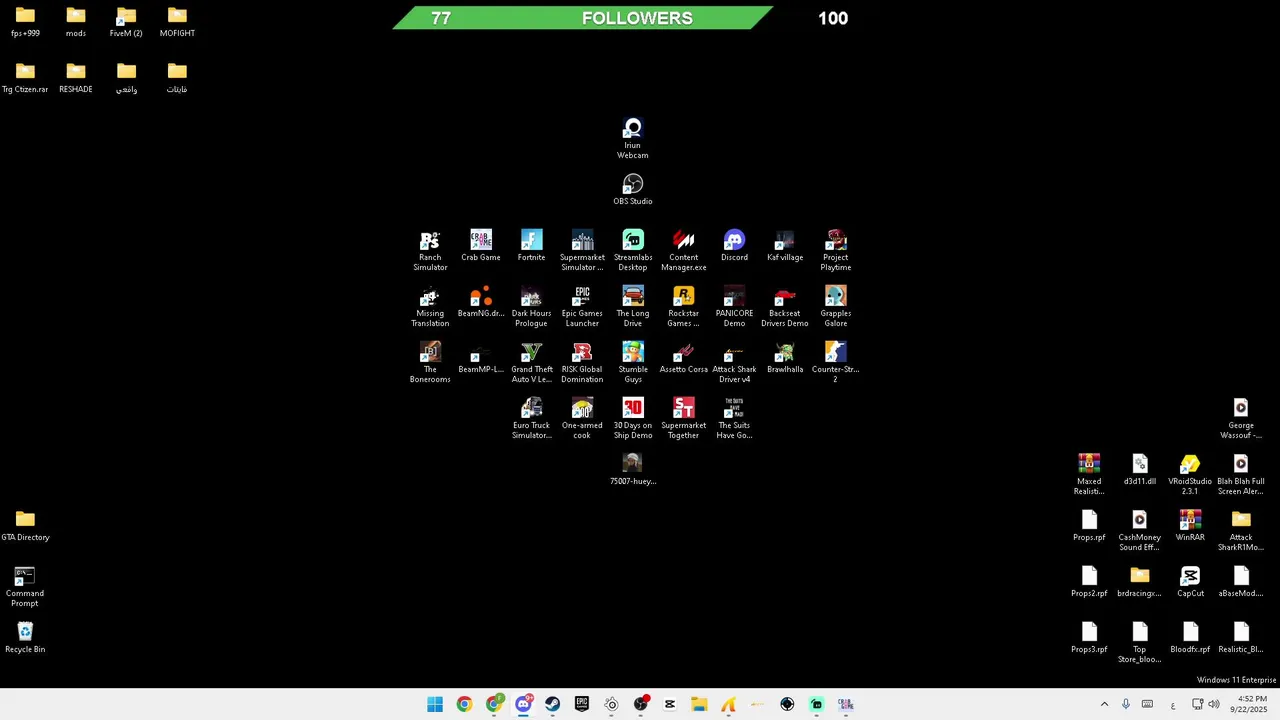Select The Suits Have Gone icon
Viewport: 1280px width, 720px height.
734,418
